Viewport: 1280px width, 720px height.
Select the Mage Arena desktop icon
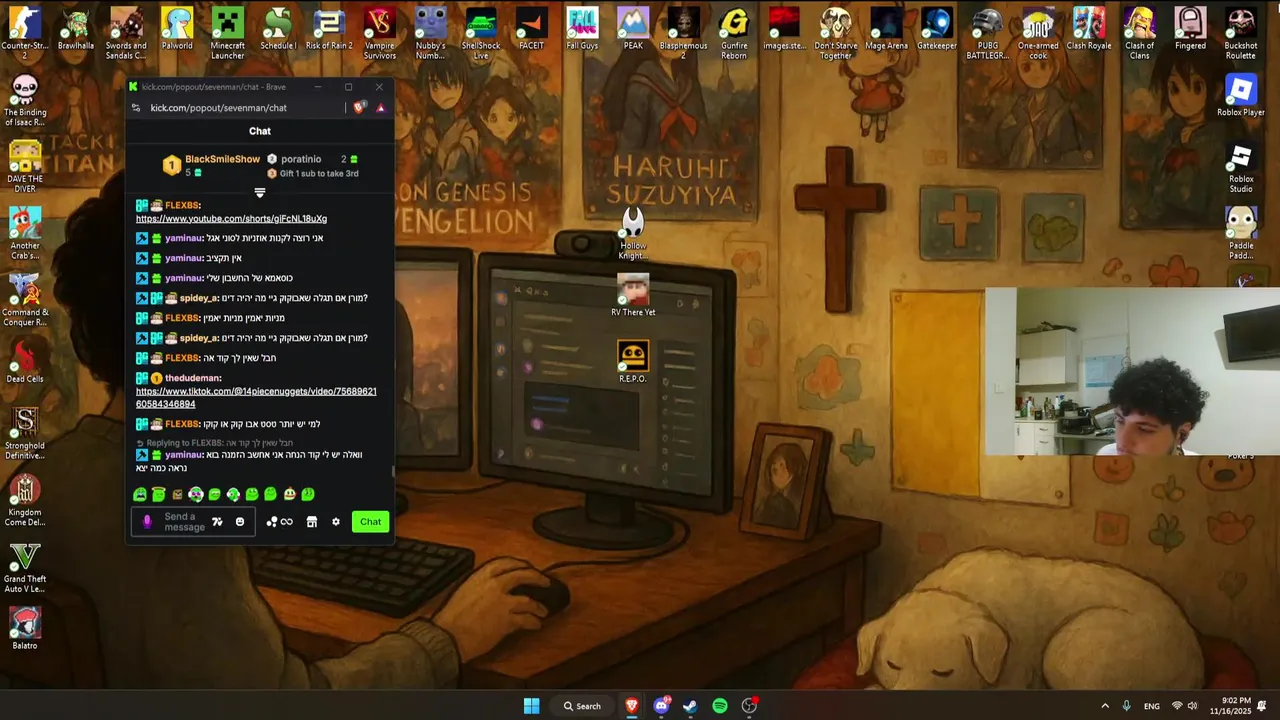[886, 30]
